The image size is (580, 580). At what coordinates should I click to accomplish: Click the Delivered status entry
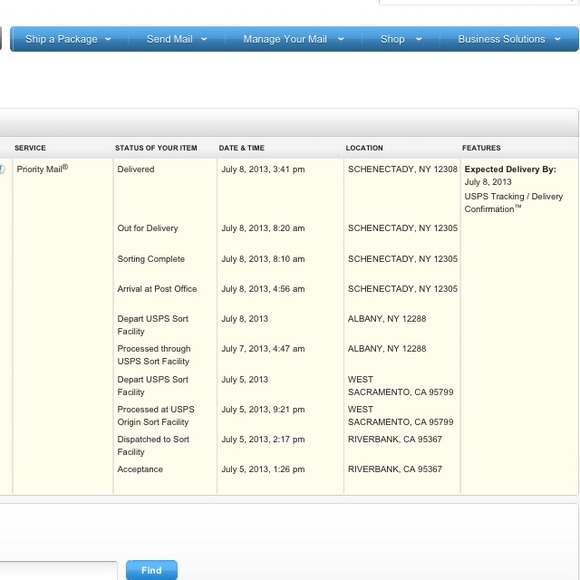click(136, 169)
